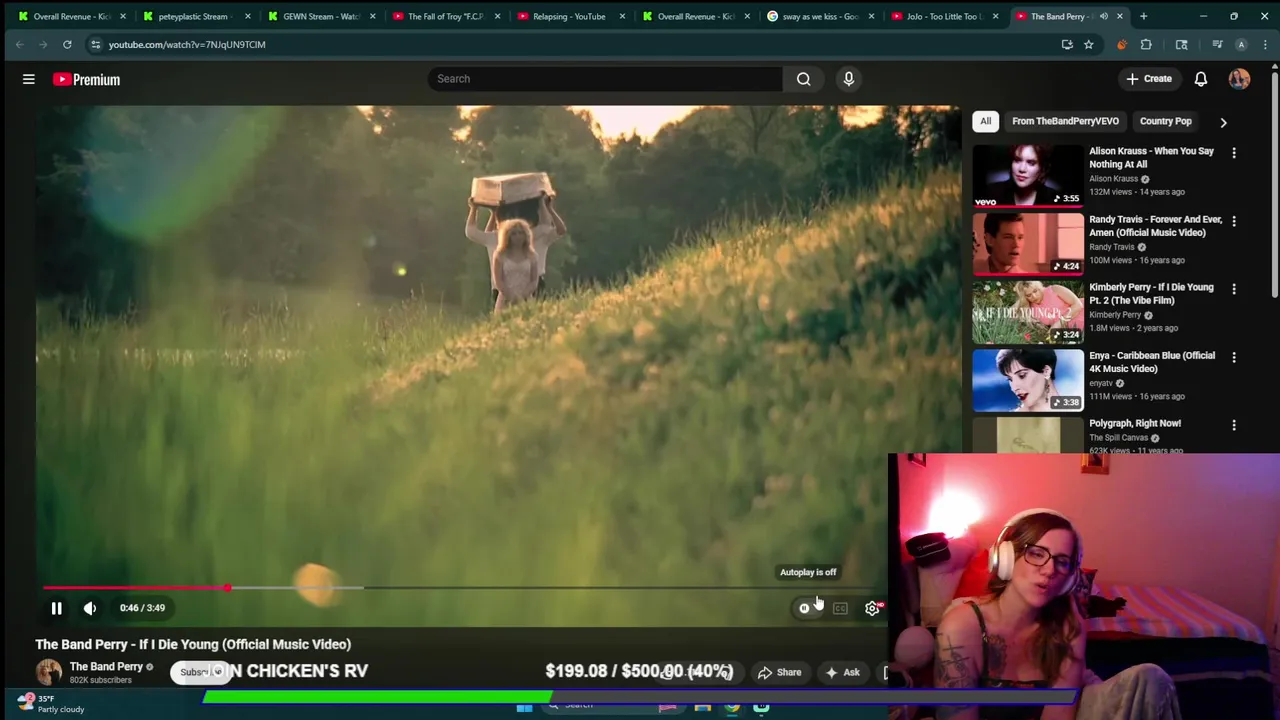Click the progress bar scrubber dot
The height and width of the screenshot is (720, 1280).
click(228, 588)
